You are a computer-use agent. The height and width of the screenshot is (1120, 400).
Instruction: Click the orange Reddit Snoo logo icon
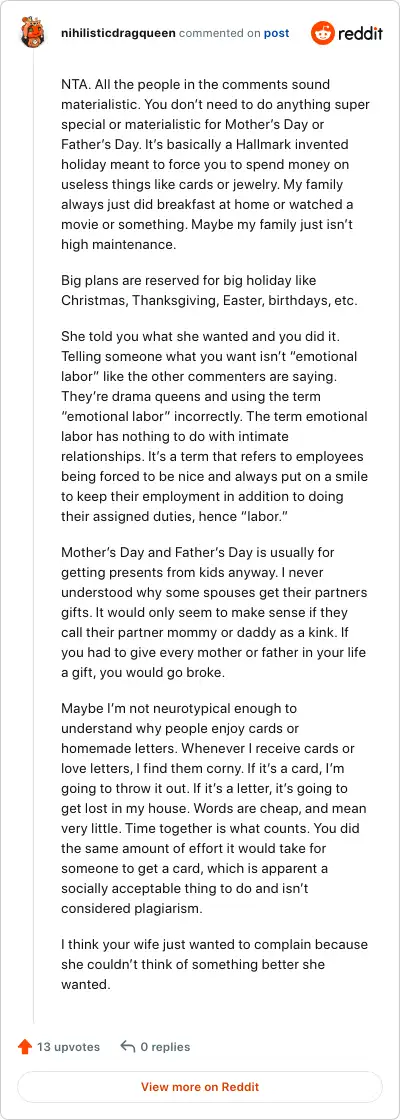tap(323, 33)
